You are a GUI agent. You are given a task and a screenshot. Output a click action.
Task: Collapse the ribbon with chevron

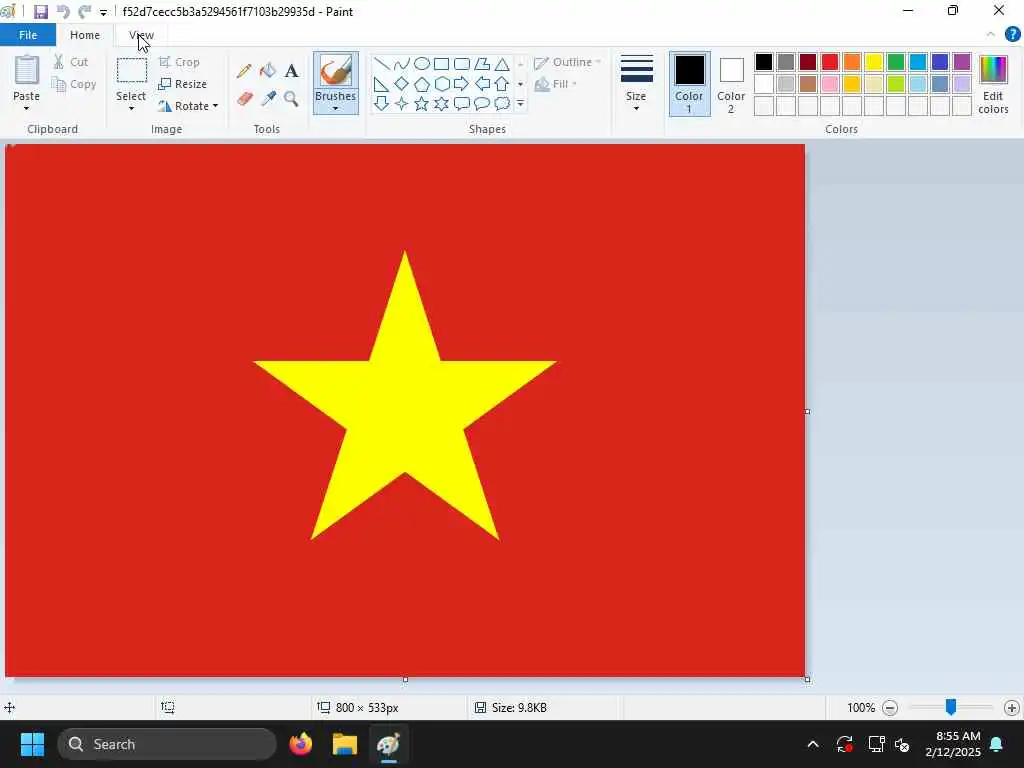(x=991, y=35)
